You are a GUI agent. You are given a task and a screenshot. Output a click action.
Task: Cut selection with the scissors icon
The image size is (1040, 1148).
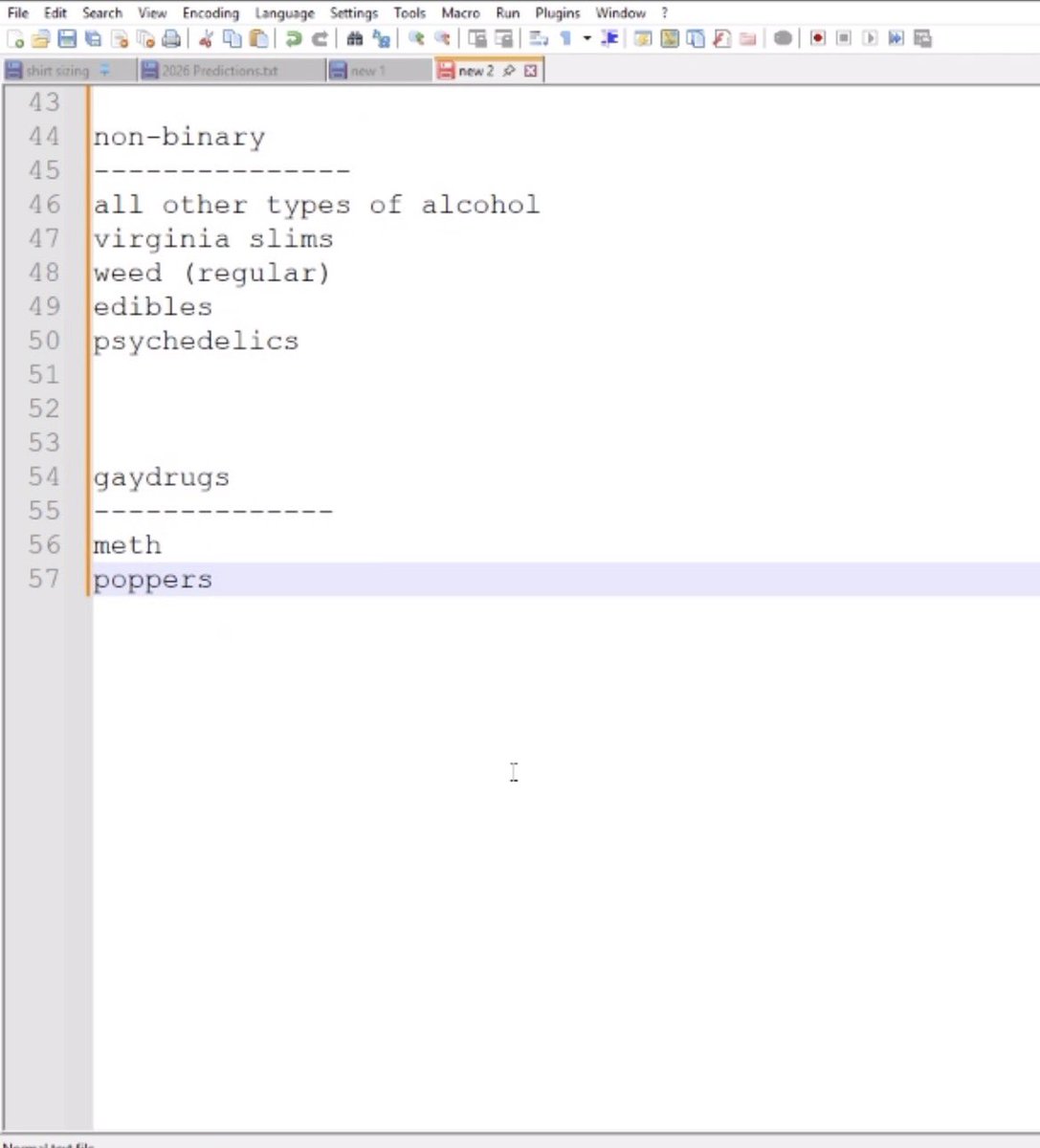[206, 39]
